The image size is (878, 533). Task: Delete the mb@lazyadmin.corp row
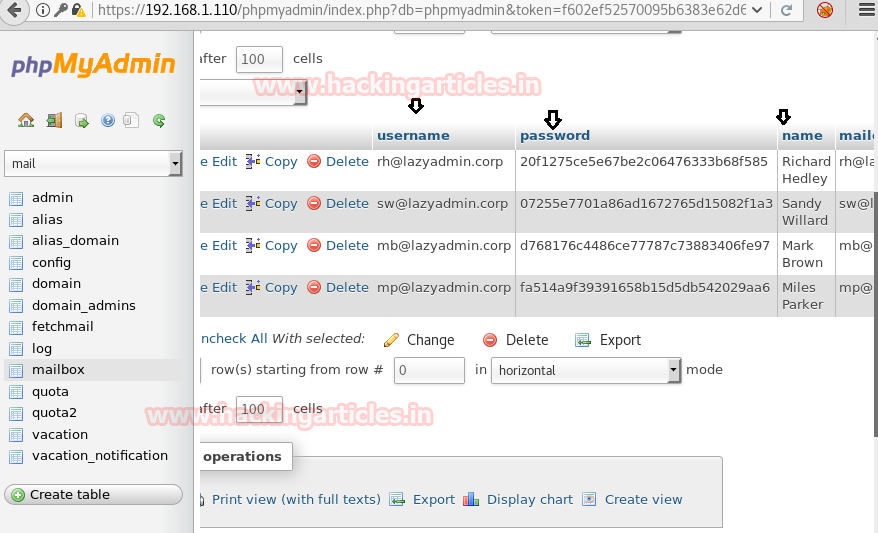(338, 246)
